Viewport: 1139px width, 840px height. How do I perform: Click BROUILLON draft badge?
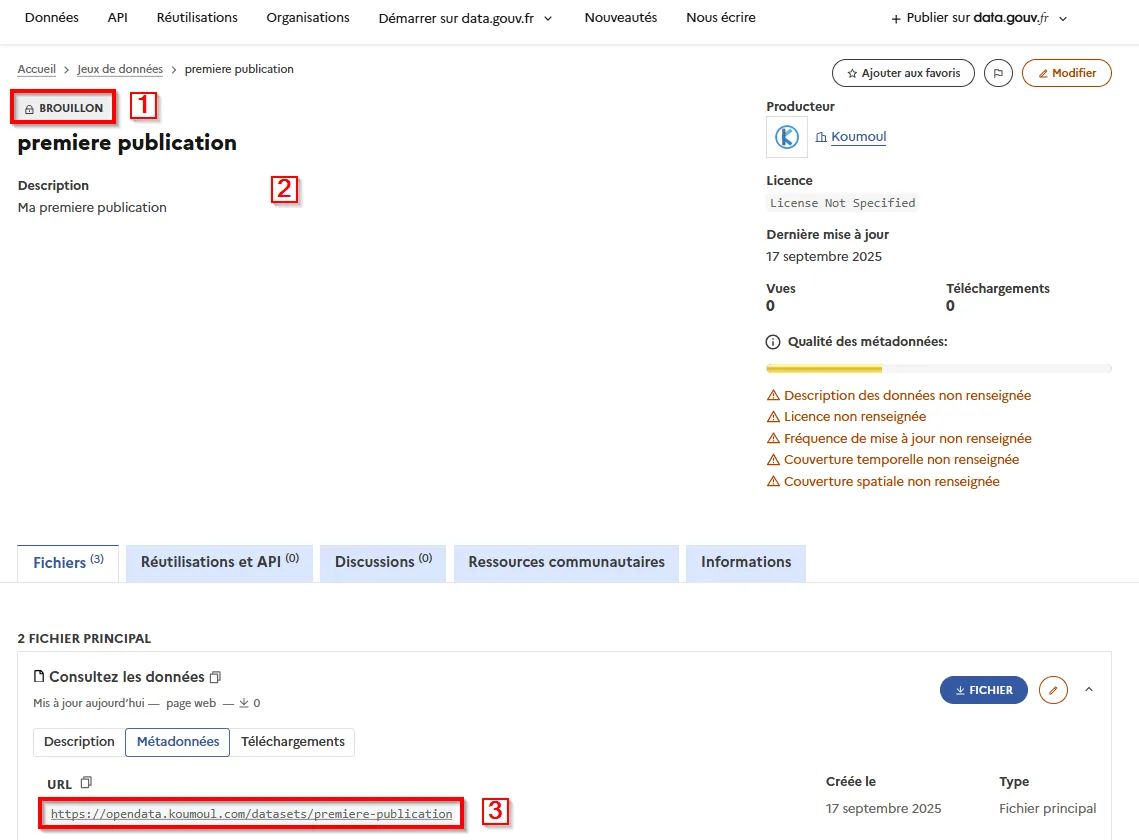click(x=64, y=108)
